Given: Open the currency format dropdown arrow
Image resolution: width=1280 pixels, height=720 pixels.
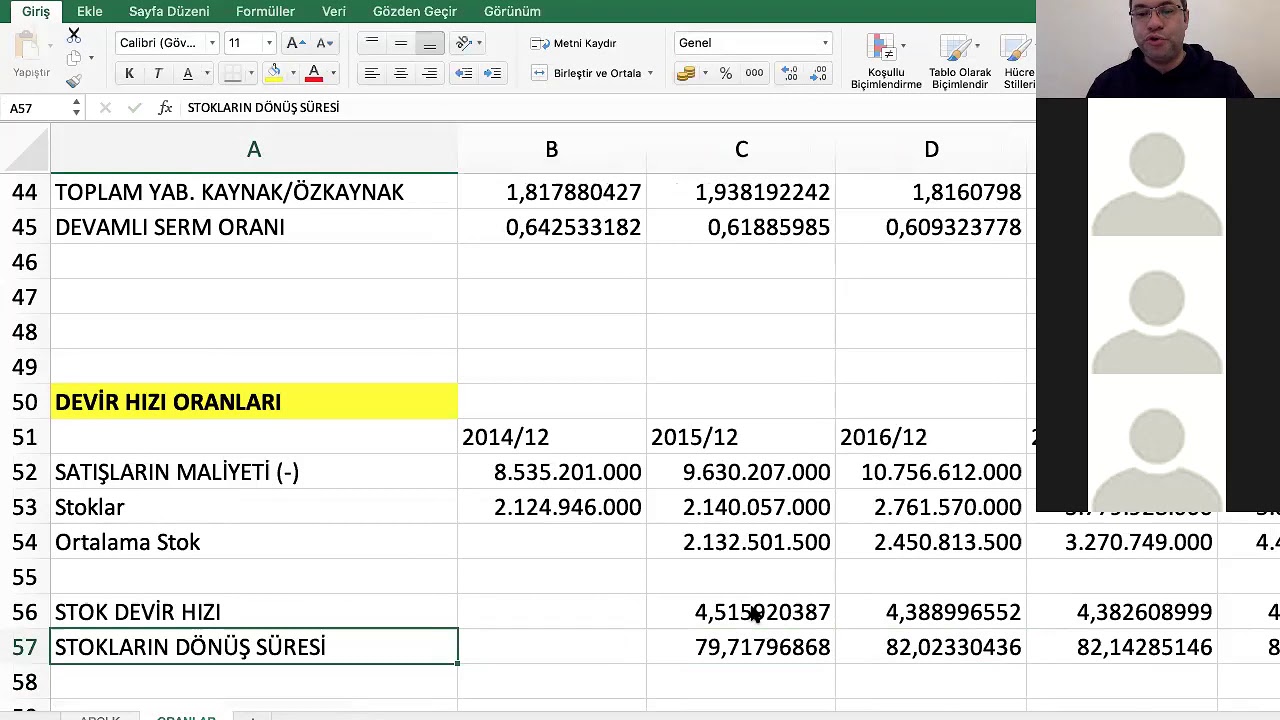Looking at the screenshot, I should 705,73.
